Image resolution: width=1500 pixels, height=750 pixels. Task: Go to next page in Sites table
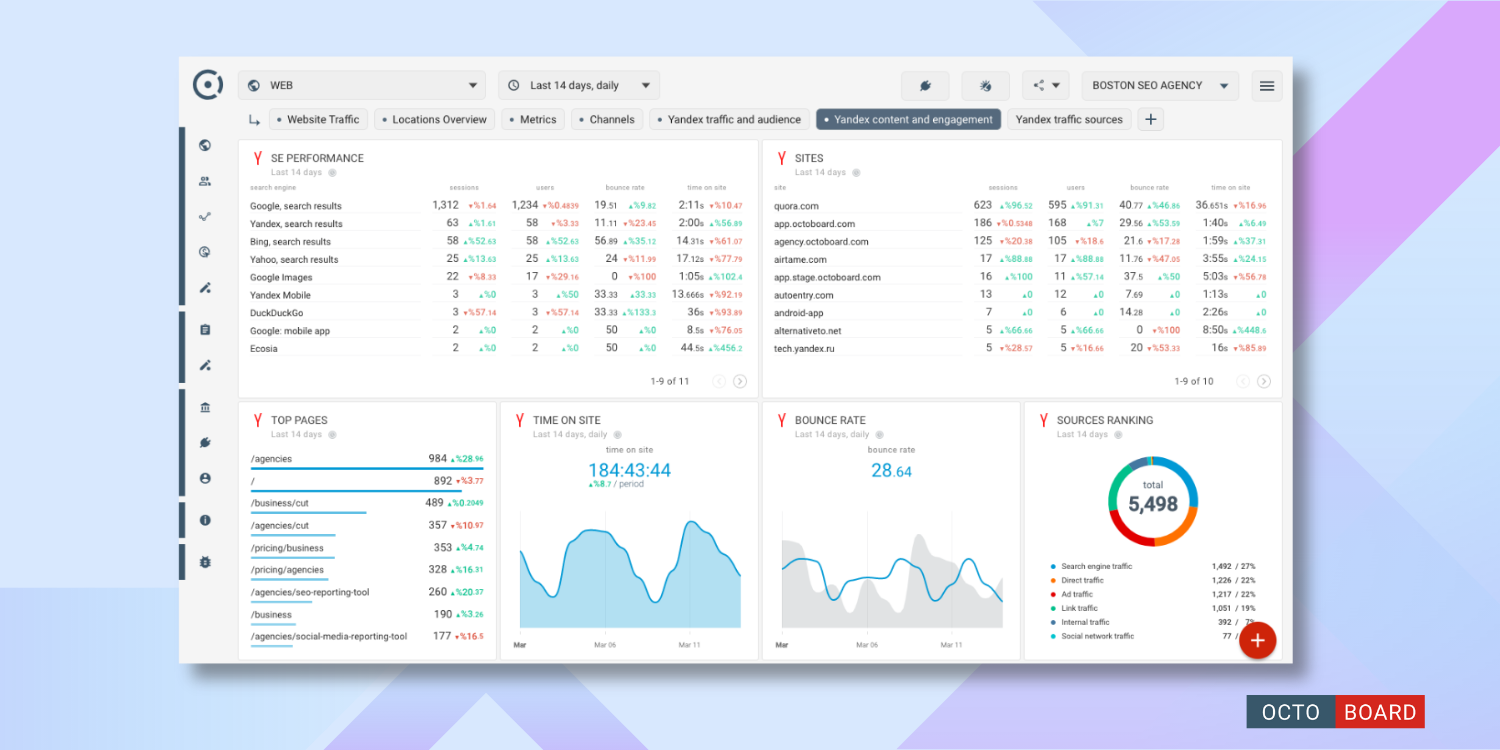coord(1264,381)
